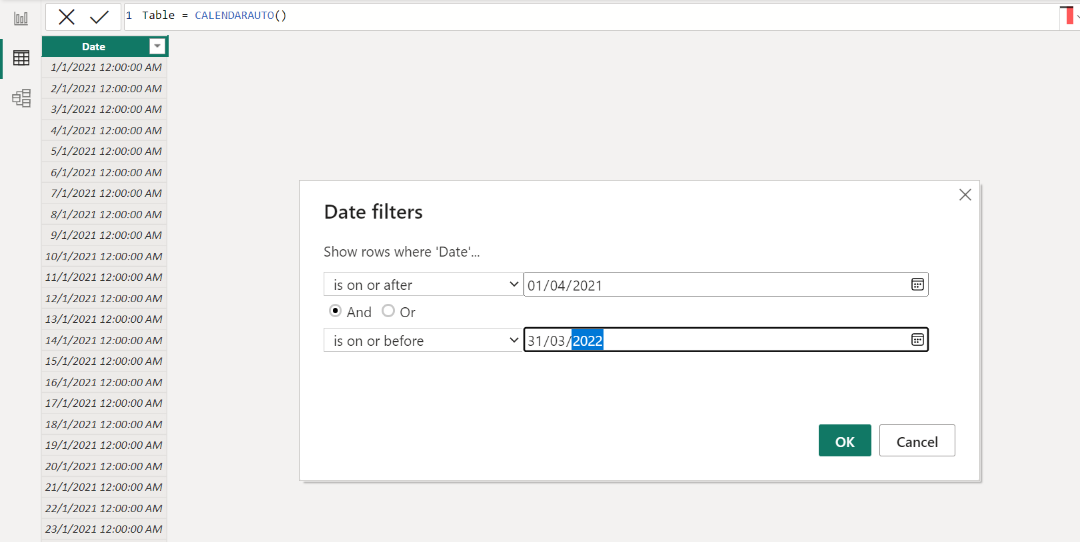Image resolution: width=1080 pixels, height=542 pixels.
Task: Select cell 4/1/2021 12:00:00 AM
Action: (105, 130)
